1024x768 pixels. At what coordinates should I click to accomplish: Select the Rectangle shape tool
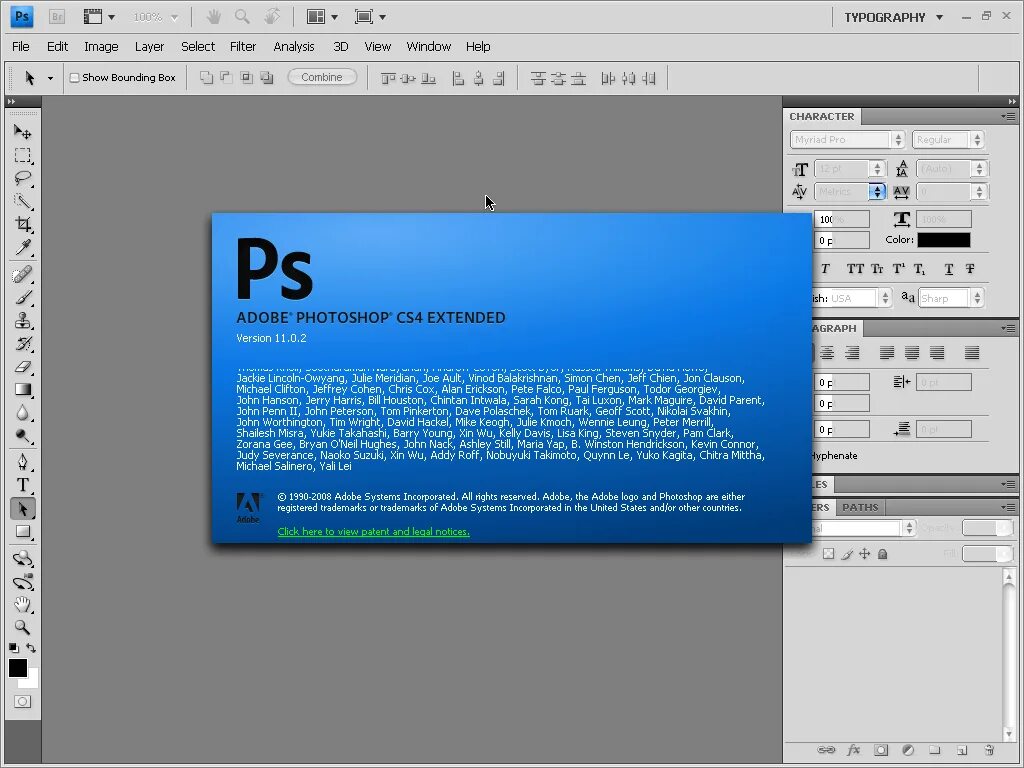click(23, 531)
